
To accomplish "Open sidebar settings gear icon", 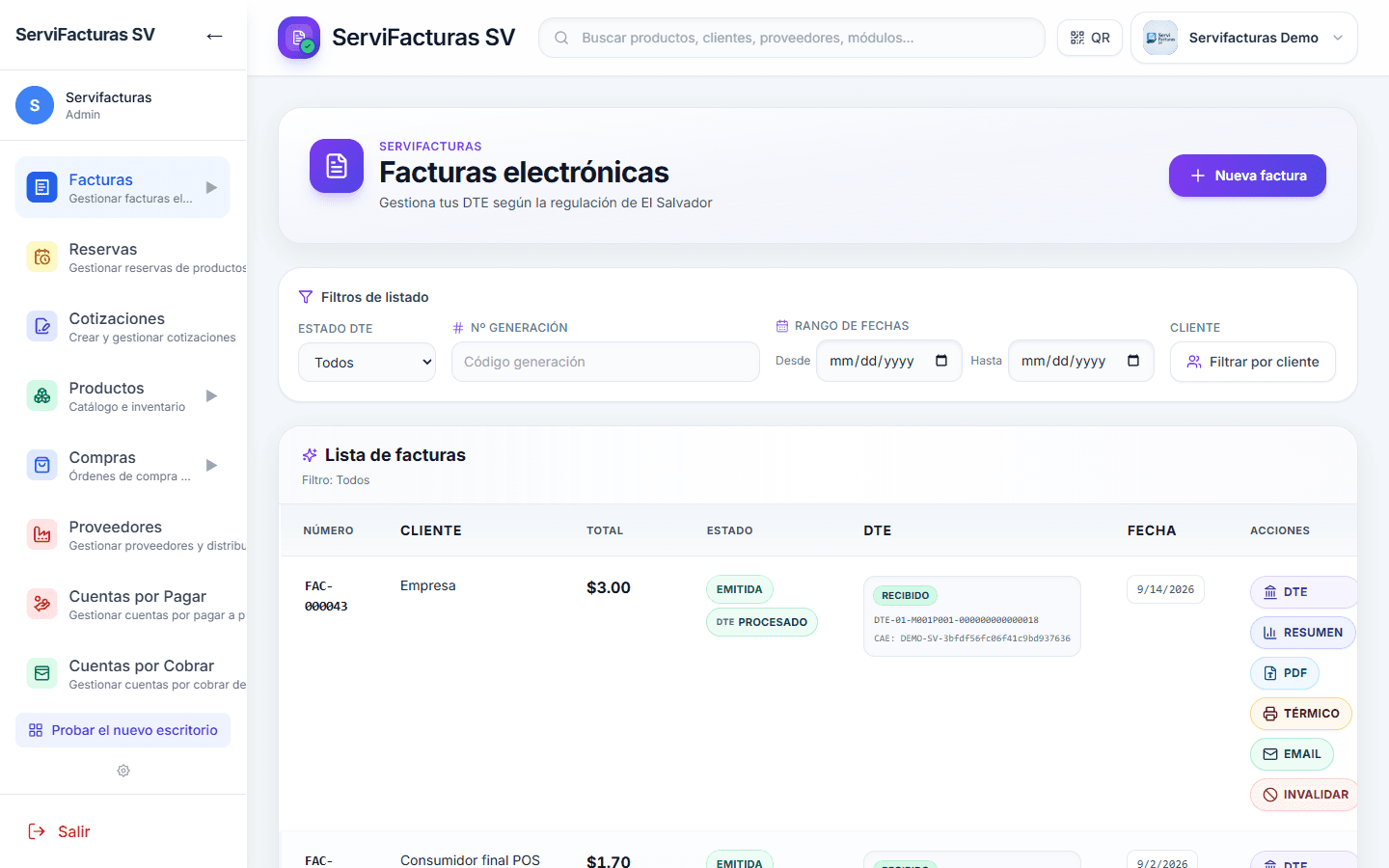I will pos(123,771).
